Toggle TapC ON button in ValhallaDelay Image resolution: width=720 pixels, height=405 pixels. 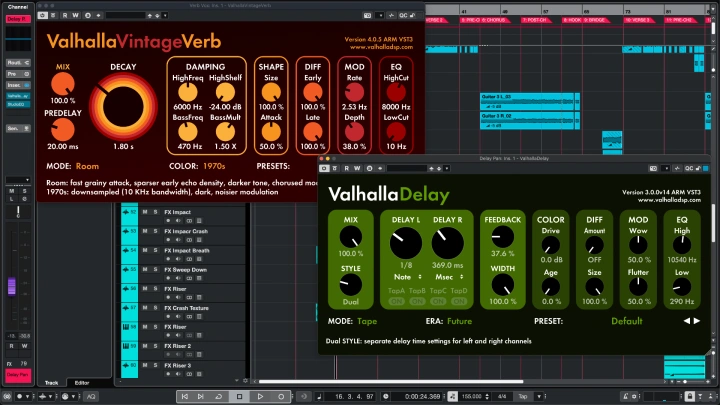click(x=438, y=301)
